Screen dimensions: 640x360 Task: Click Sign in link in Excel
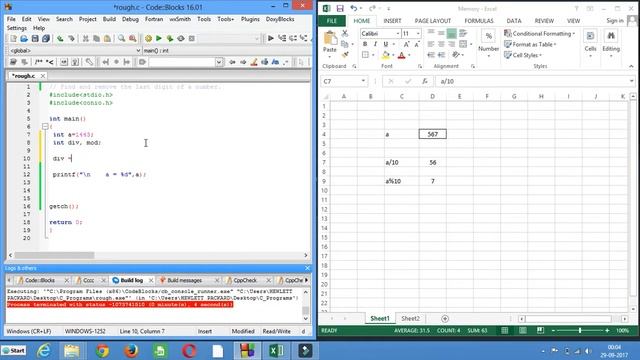point(615,21)
